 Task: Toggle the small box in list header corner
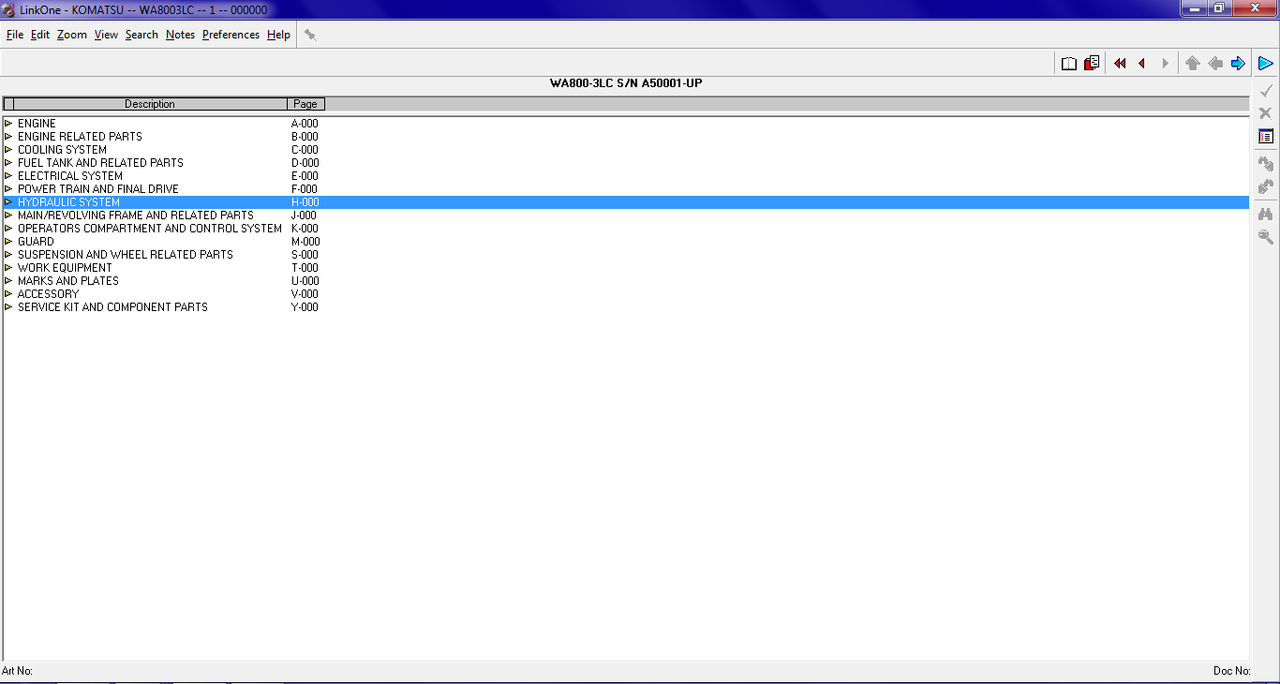click(x=9, y=104)
